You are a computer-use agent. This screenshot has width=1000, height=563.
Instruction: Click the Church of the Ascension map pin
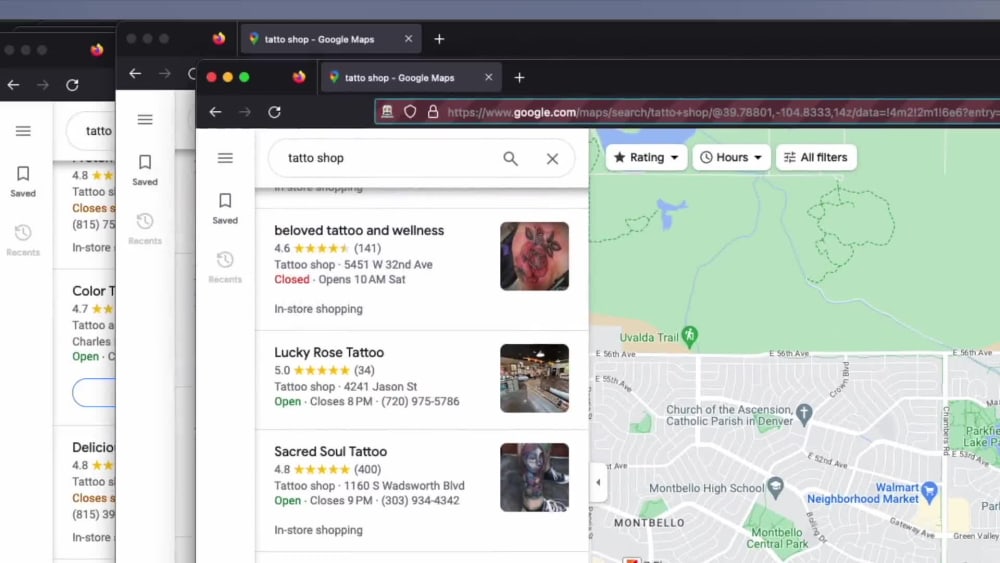click(x=804, y=413)
